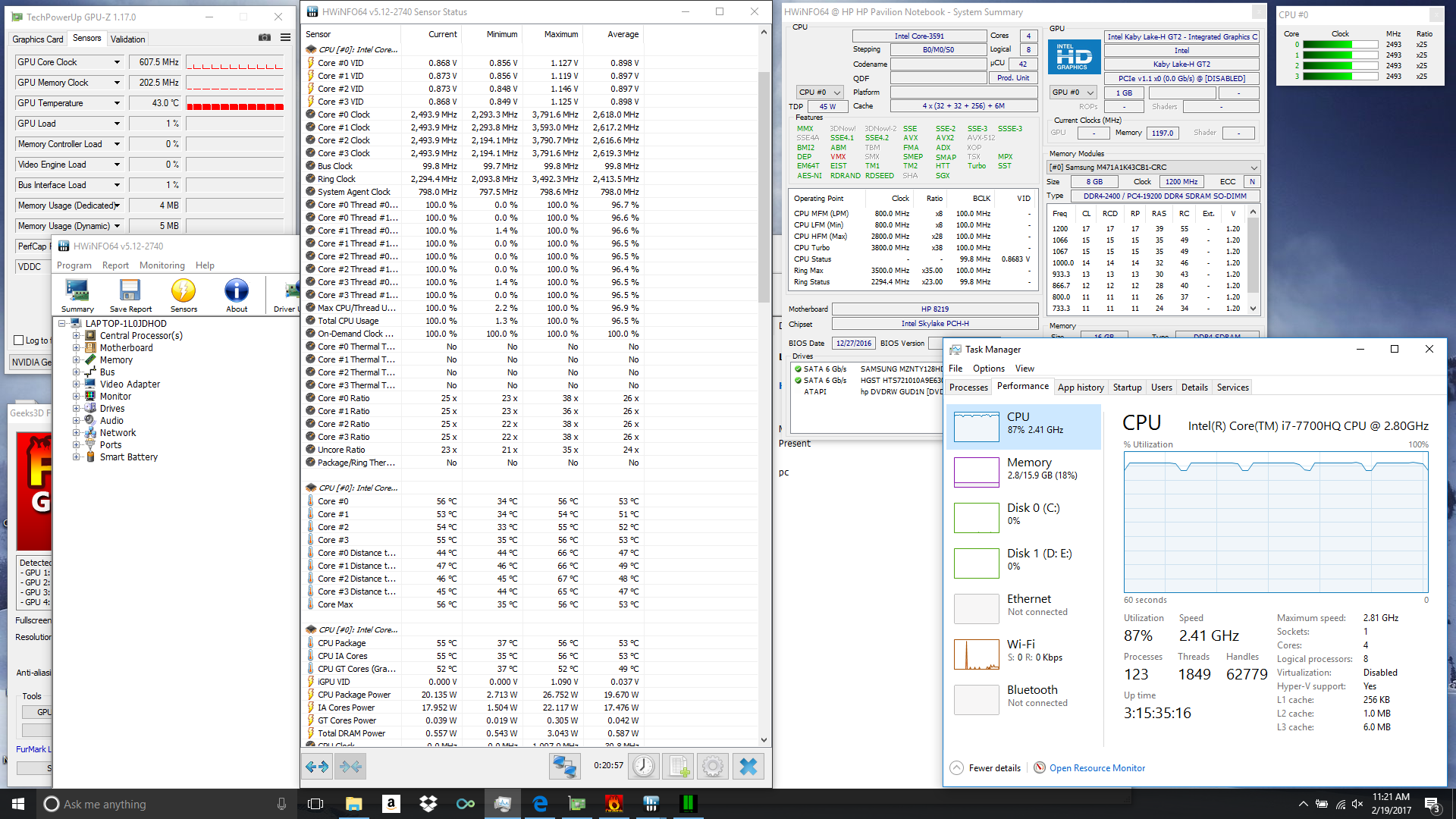Click the network monitors icon in the sensor toolbar
The width and height of the screenshot is (1456, 819).
click(564, 767)
